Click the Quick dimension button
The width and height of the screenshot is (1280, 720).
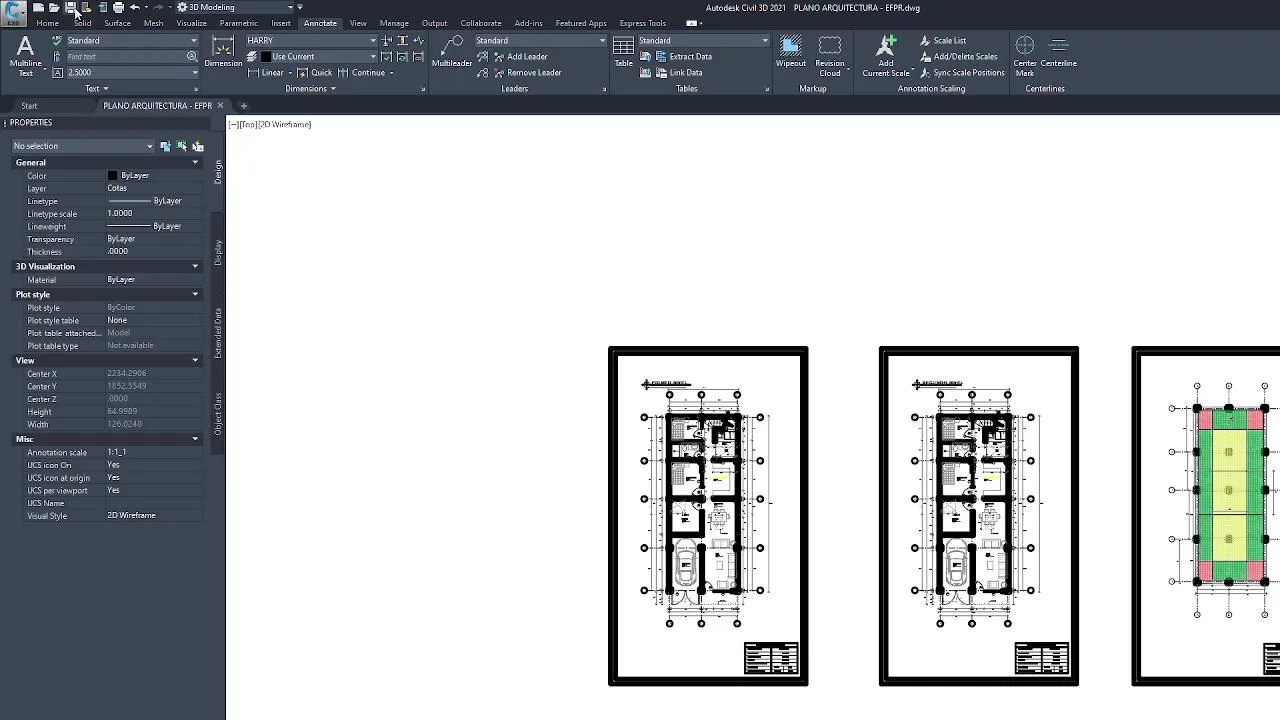coord(314,73)
